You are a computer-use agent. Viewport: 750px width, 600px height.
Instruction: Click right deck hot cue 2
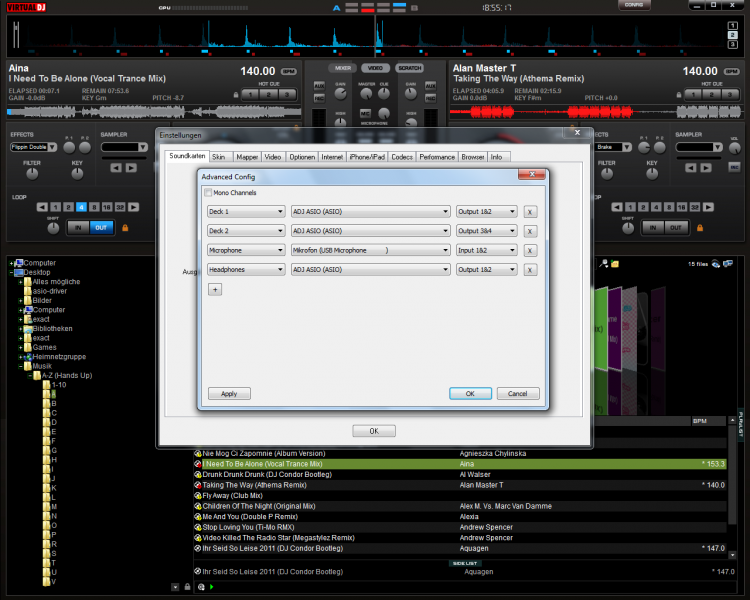[x=711, y=95]
